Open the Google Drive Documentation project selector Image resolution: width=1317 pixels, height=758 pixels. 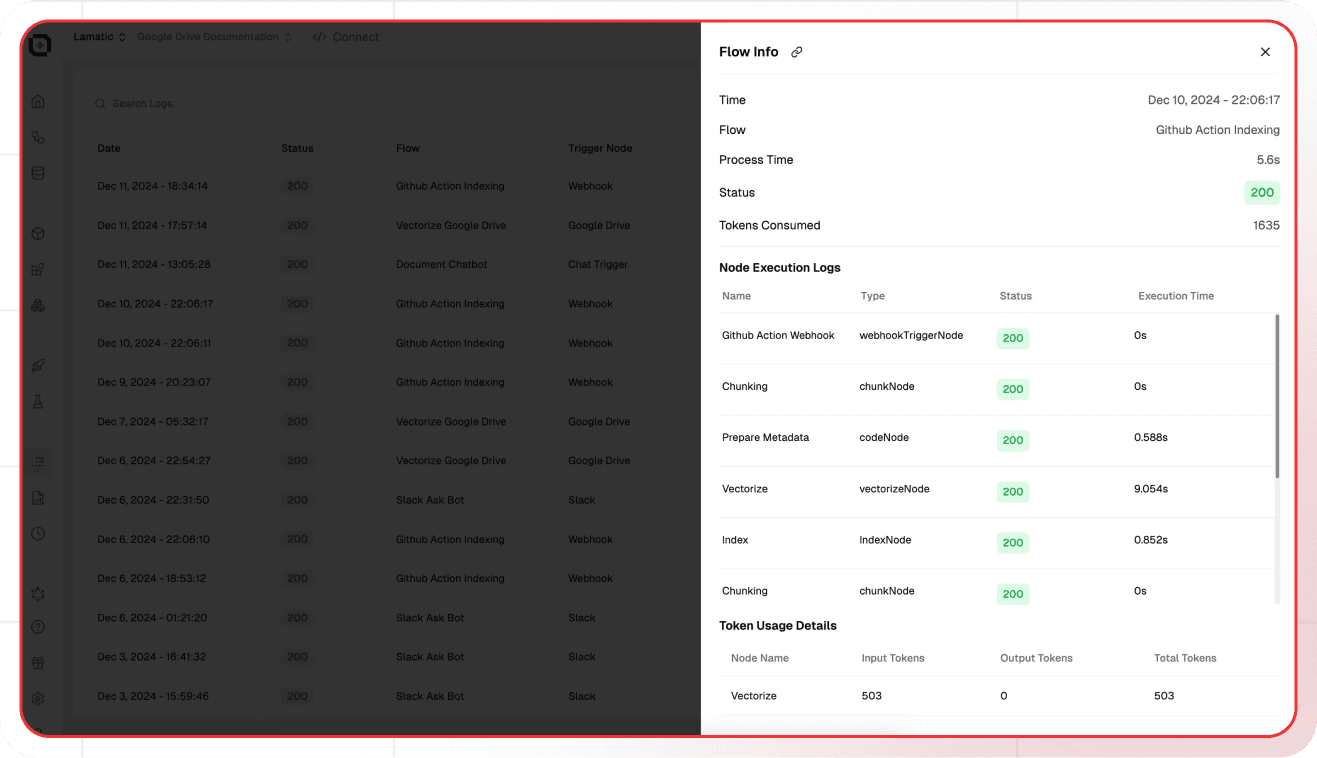click(x=214, y=37)
